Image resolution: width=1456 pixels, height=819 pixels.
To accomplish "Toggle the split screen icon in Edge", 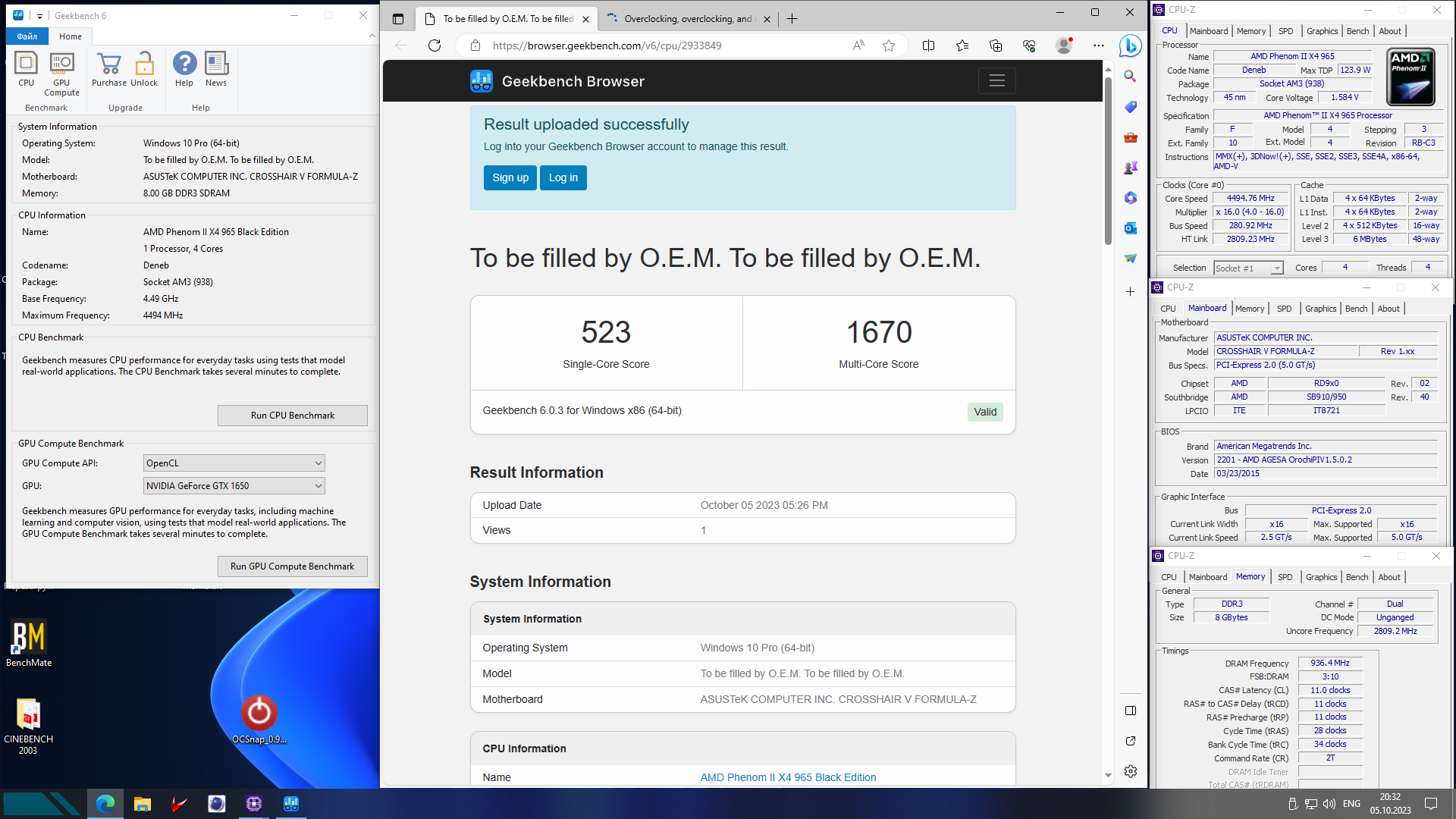I will coord(928,45).
